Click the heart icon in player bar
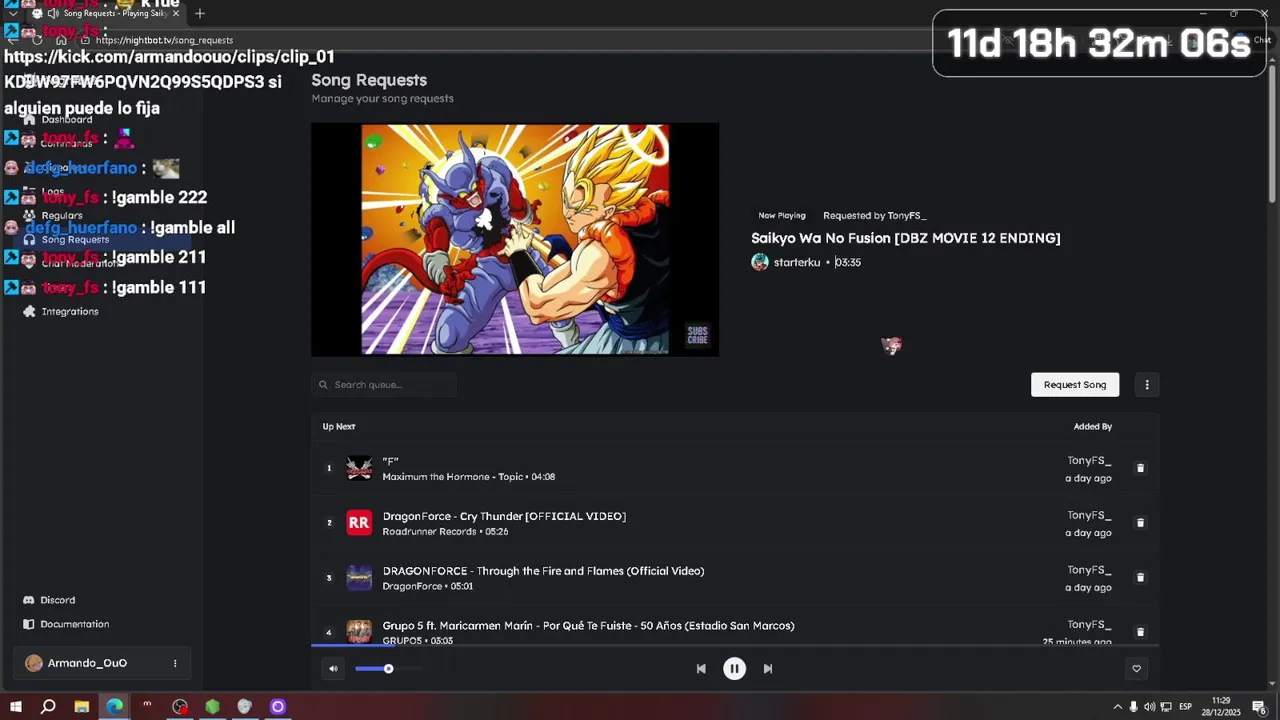 point(1136,669)
